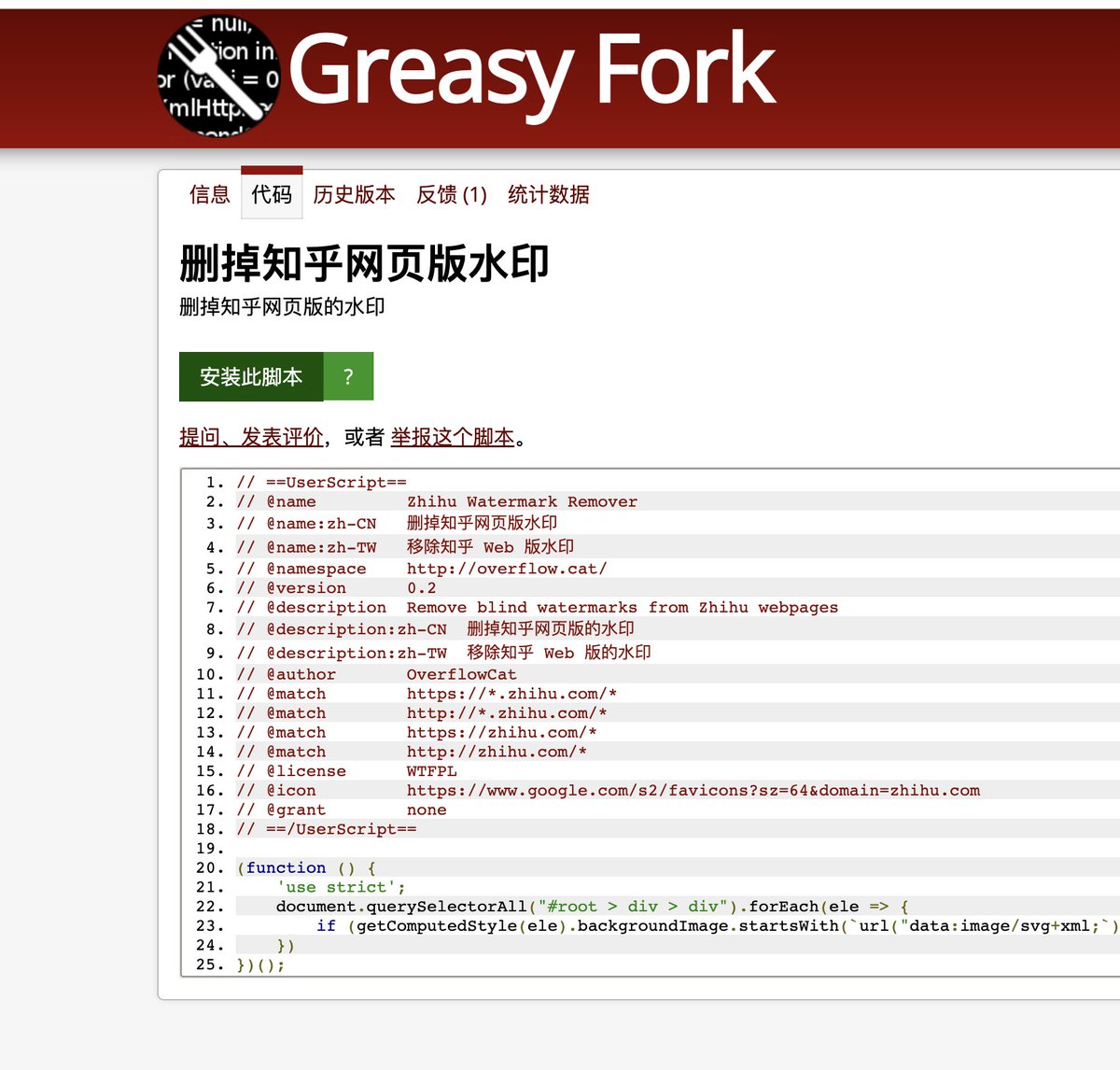Follow the 提问、发表评价 link
This screenshot has height=1070, width=1120.
(x=251, y=437)
